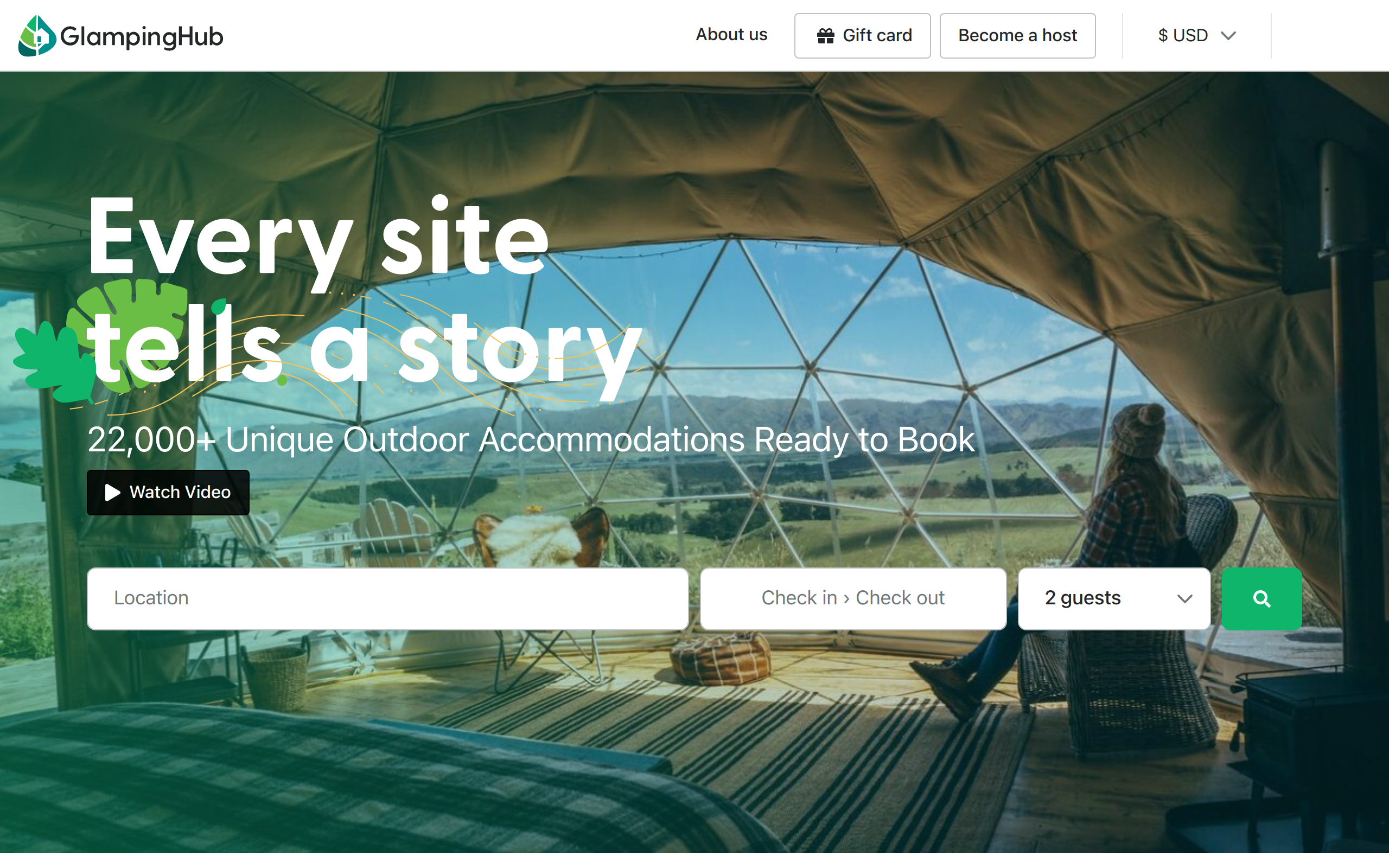The image size is (1389, 868).
Task: Click the guests selector chevron arrow
Action: (1184, 599)
